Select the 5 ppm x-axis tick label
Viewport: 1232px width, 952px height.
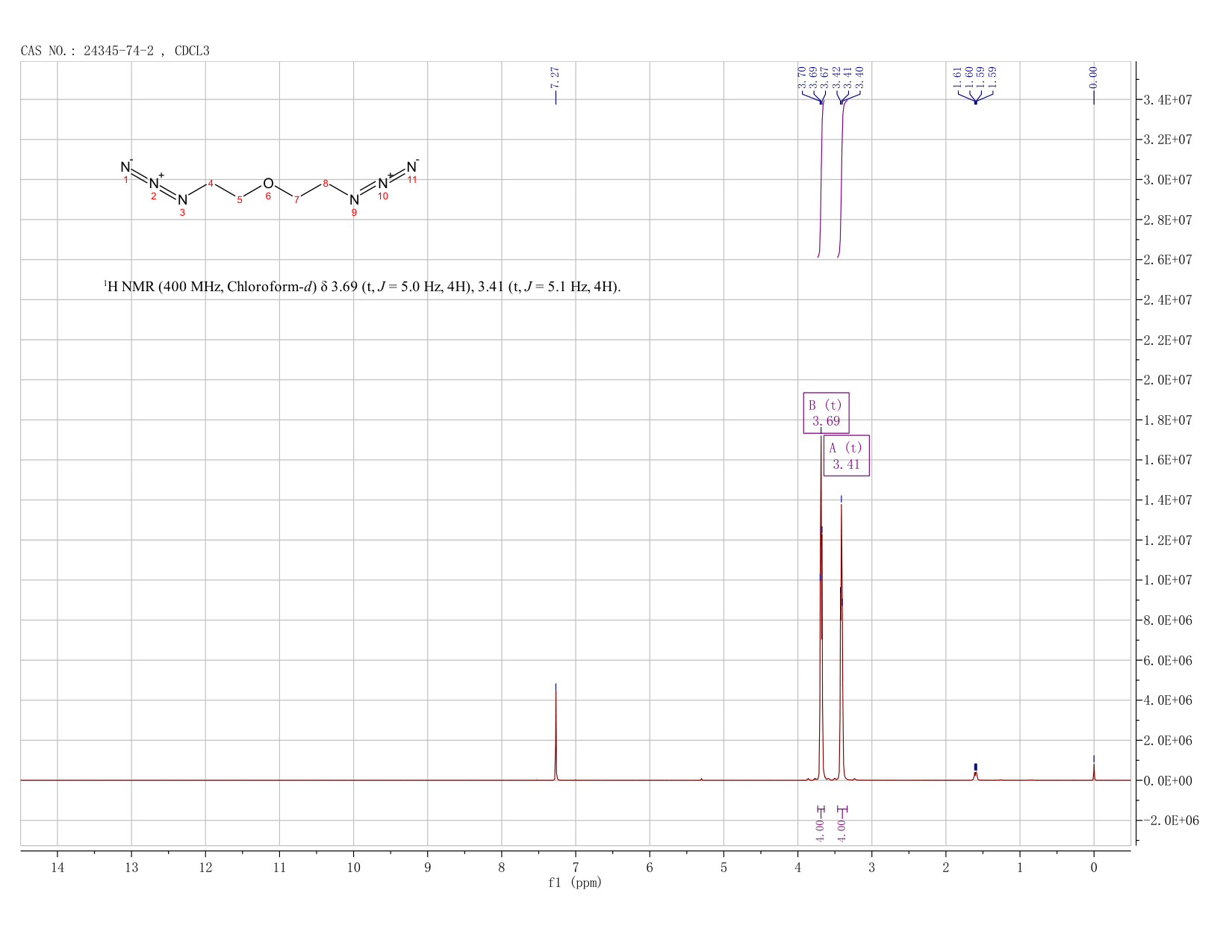724,867
